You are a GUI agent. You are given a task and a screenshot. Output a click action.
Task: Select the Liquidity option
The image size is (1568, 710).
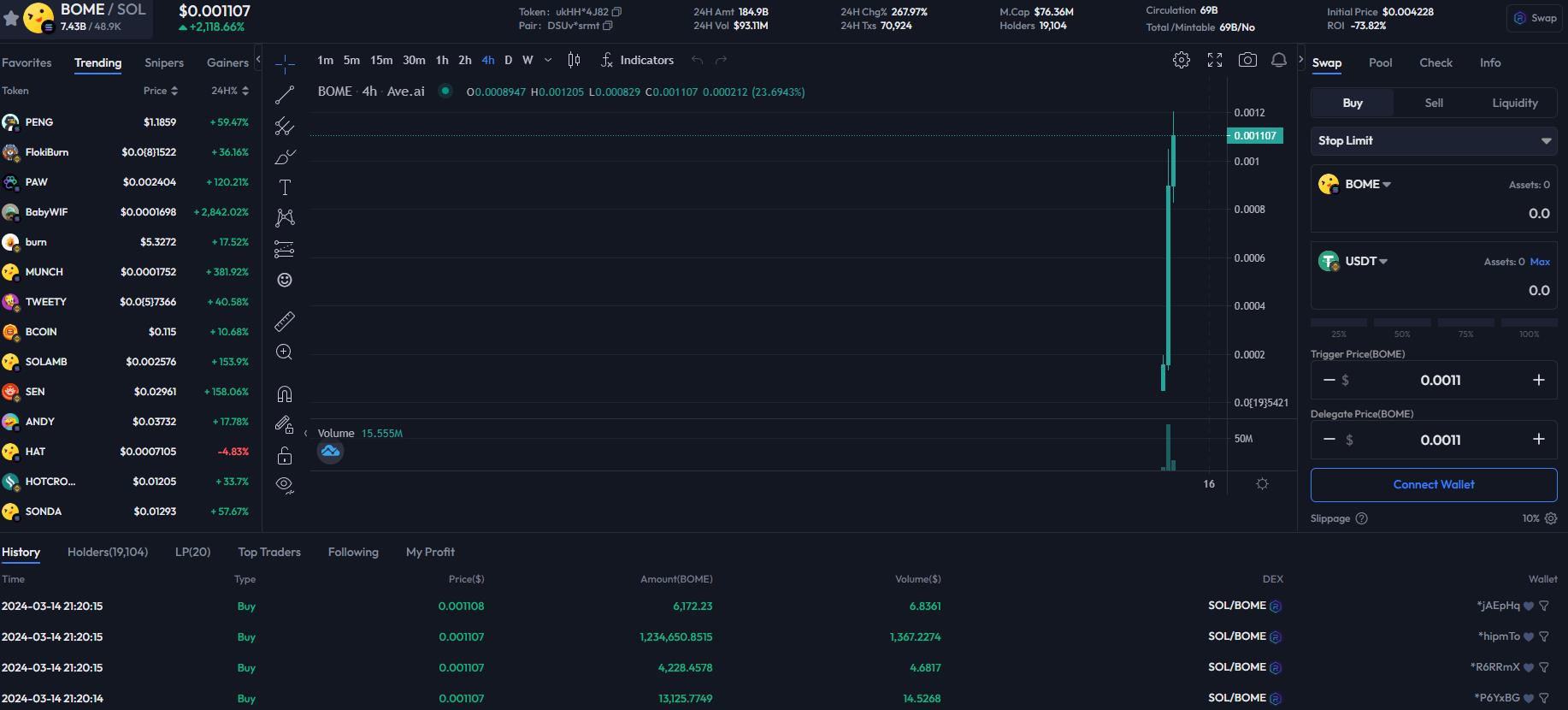click(x=1515, y=103)
